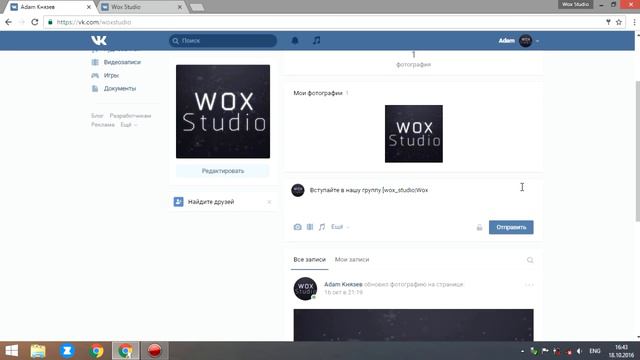Search wall posts with magnifier icon
The height and width of the screenshot is (360, 640).
point(530,260)
